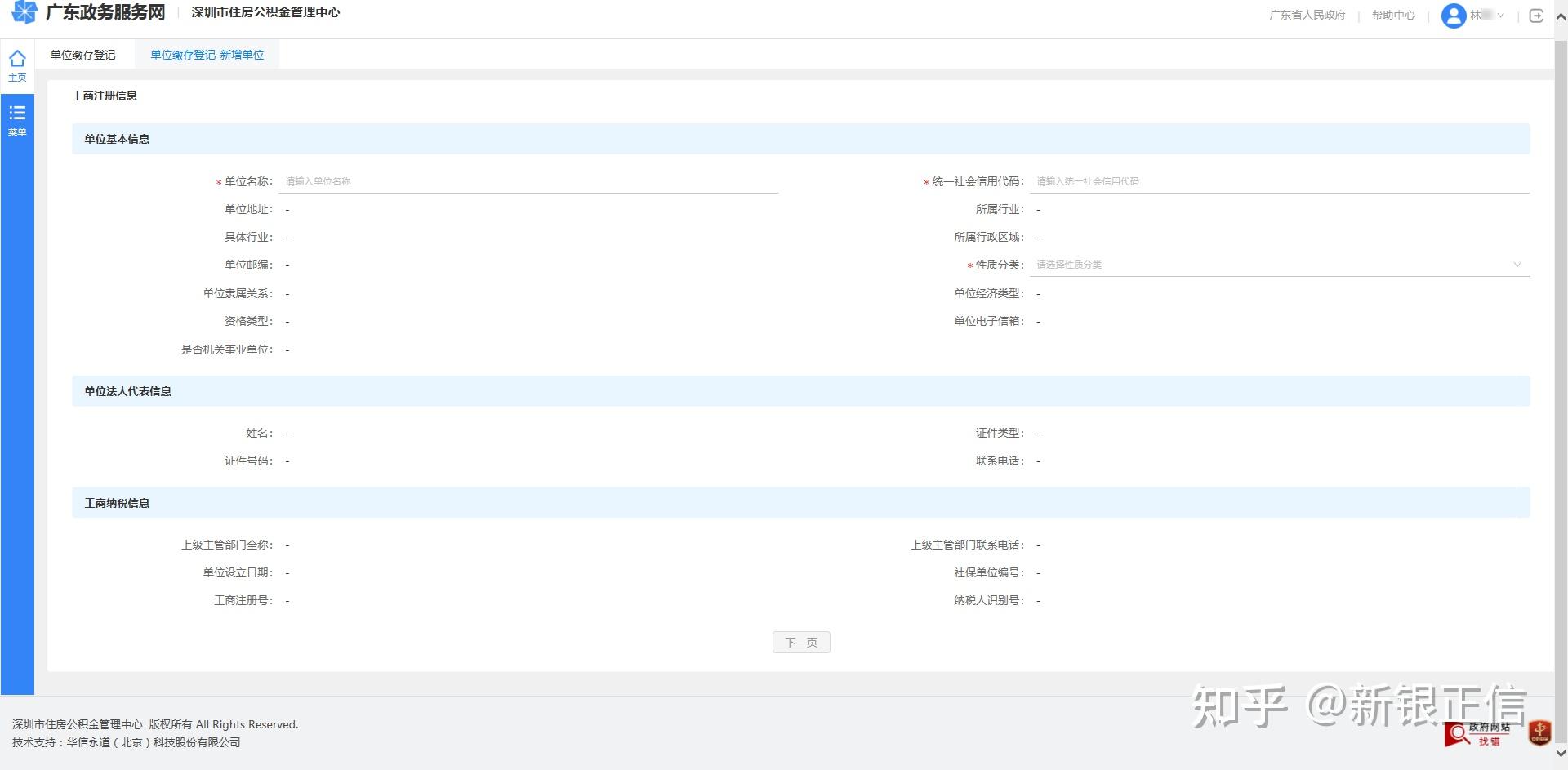Viewport: 1568px width, 770px height.
Task: Click the user avatar icon
Action: point(1454,16)
